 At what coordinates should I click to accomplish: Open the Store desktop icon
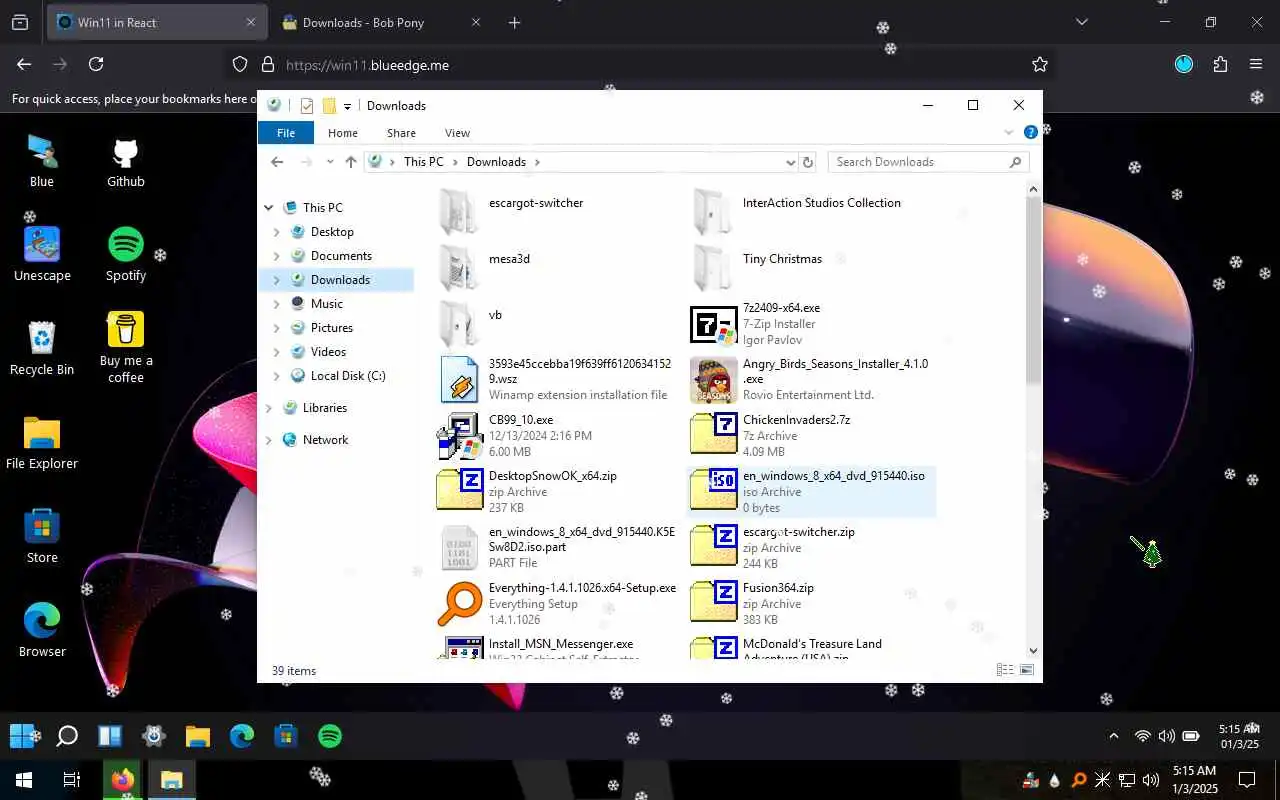42,537
